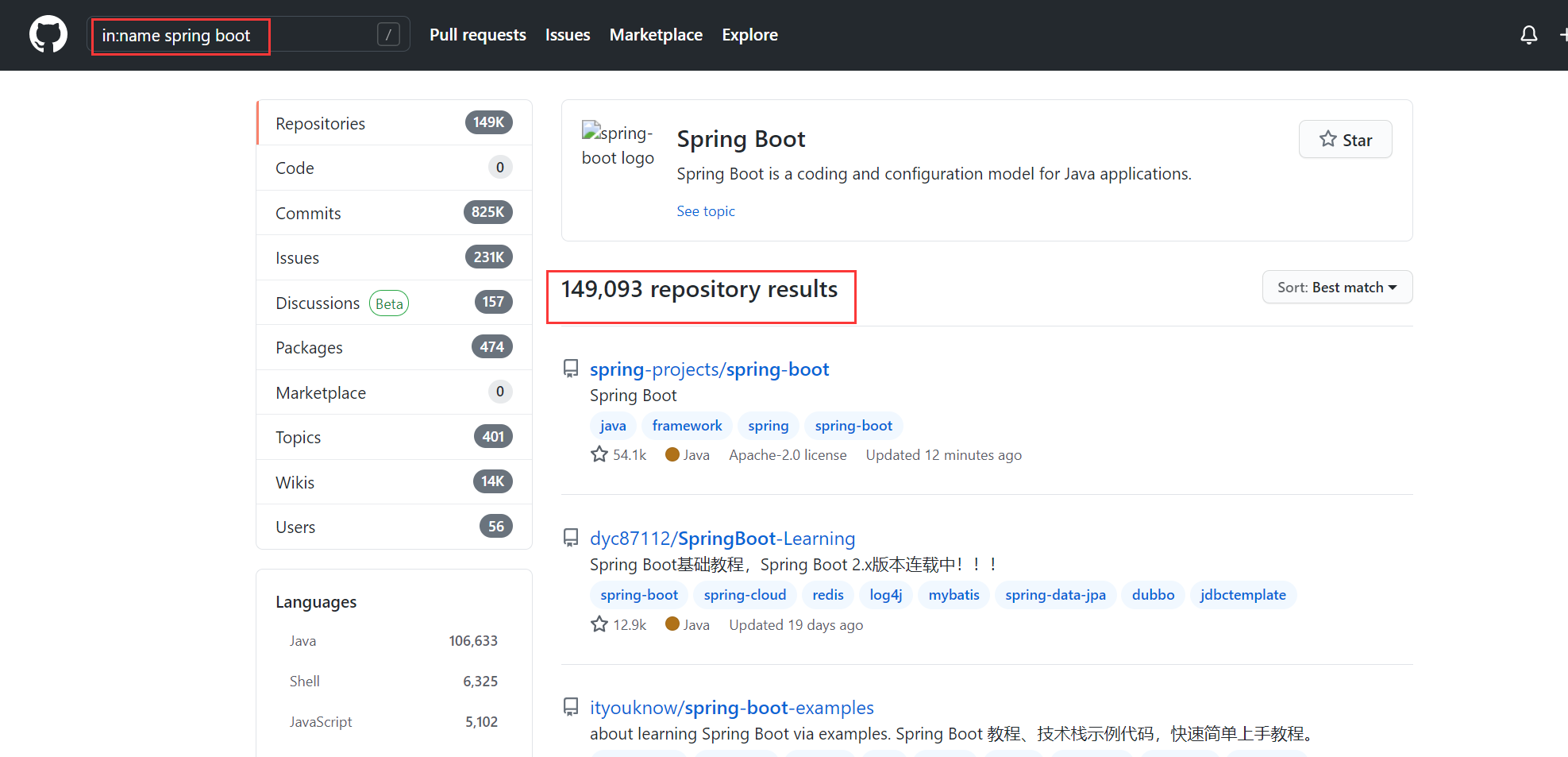
Task: Click the repo icon beside ityouknow/spring-boot-examples
Action: point(571,707)
